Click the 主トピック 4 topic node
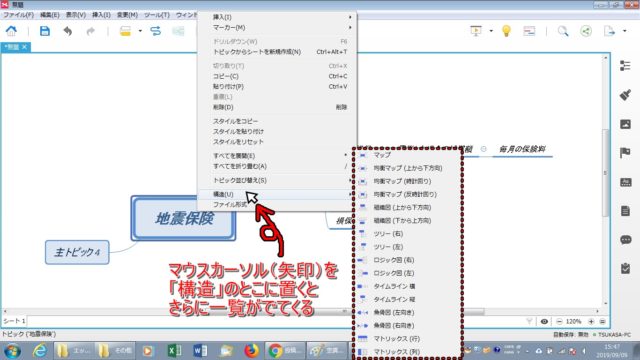This screenshot has width=640, height=360. point(77,252)
